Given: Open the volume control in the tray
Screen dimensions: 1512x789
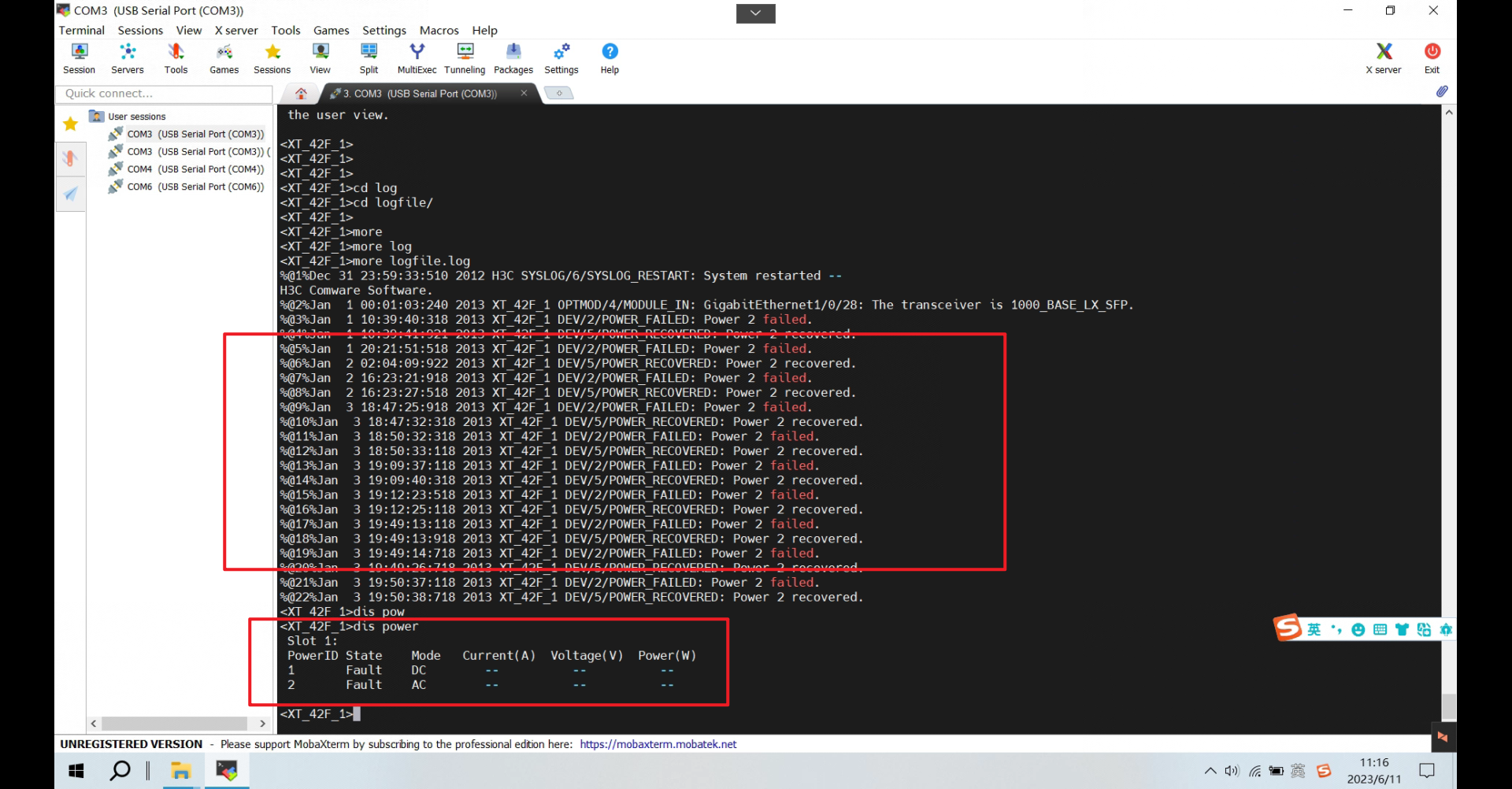Looking at the screenshot, I should pyautogui.click(x=1232, y=771).
